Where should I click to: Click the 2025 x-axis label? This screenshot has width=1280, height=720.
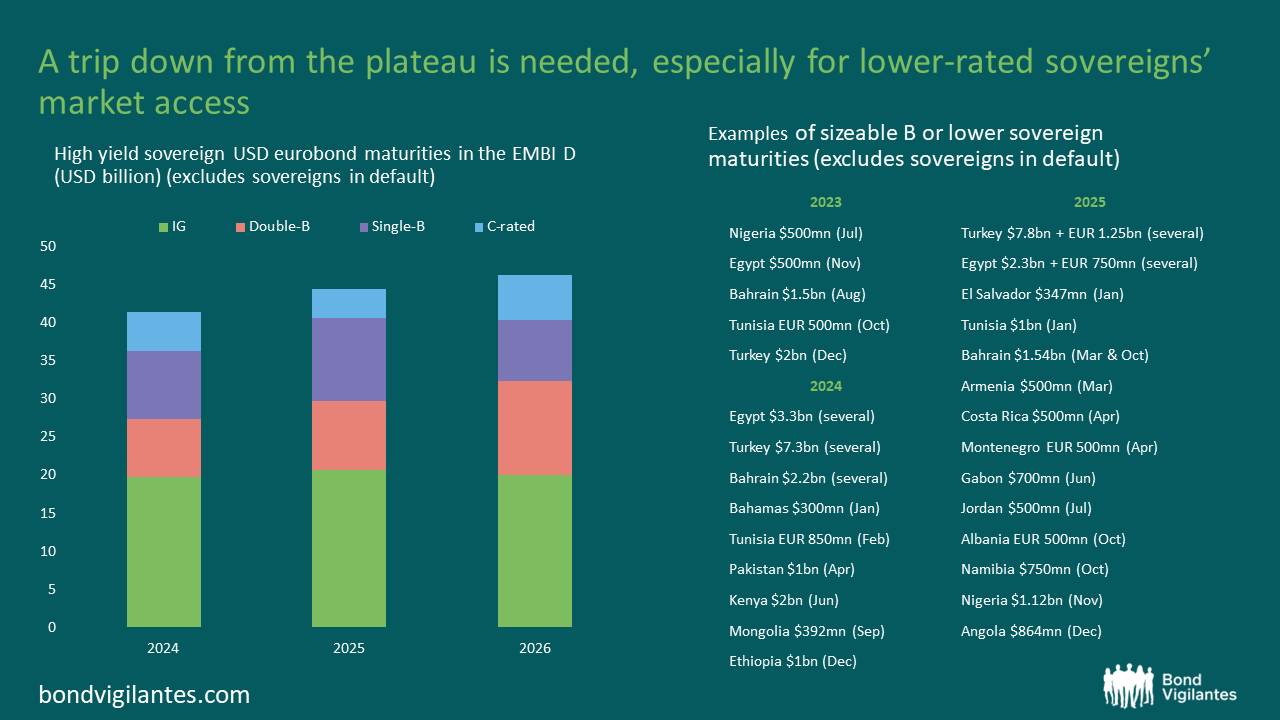(x=349, y=648)
